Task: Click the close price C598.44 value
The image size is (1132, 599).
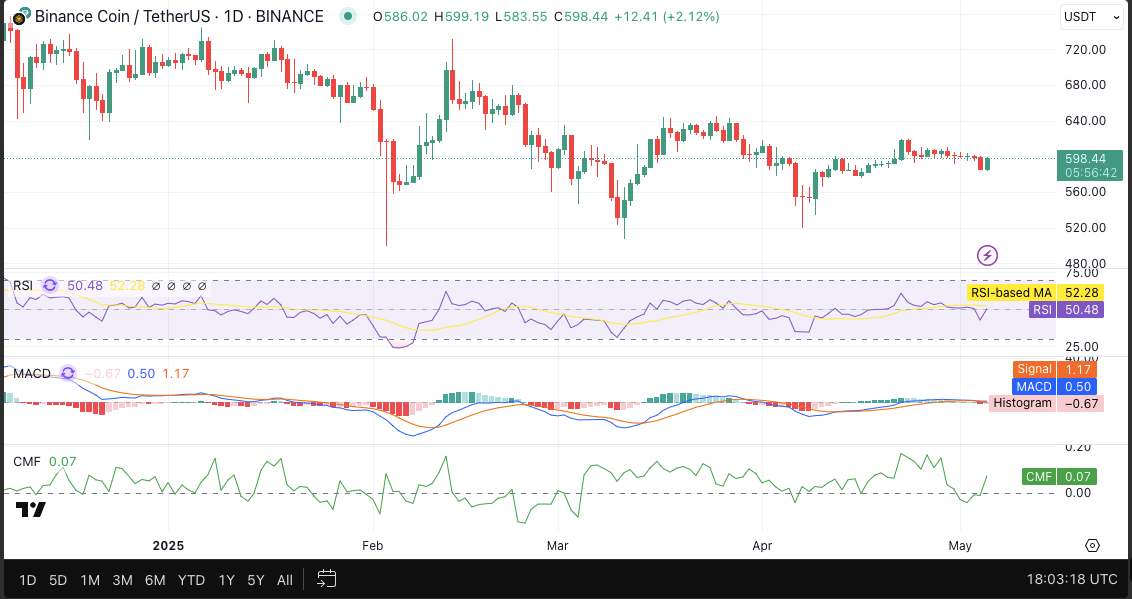Action: click(581, 16)
